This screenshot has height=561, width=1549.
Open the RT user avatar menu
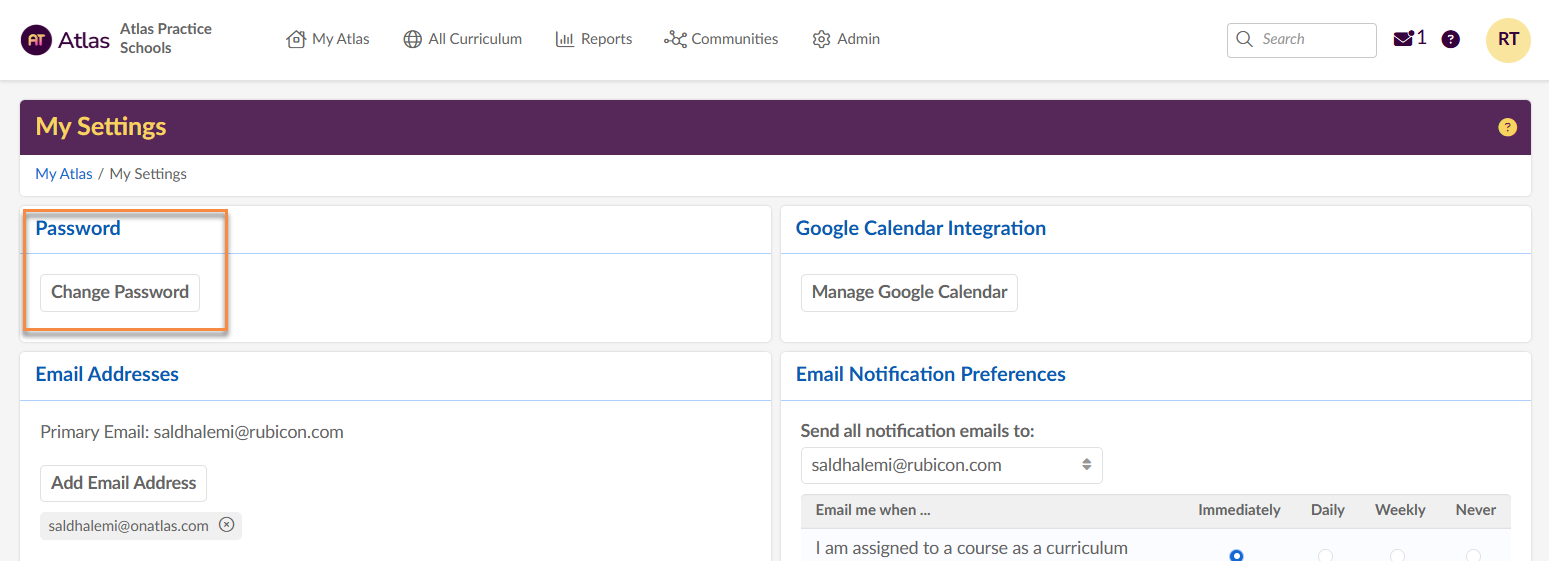coord(1508,40)
